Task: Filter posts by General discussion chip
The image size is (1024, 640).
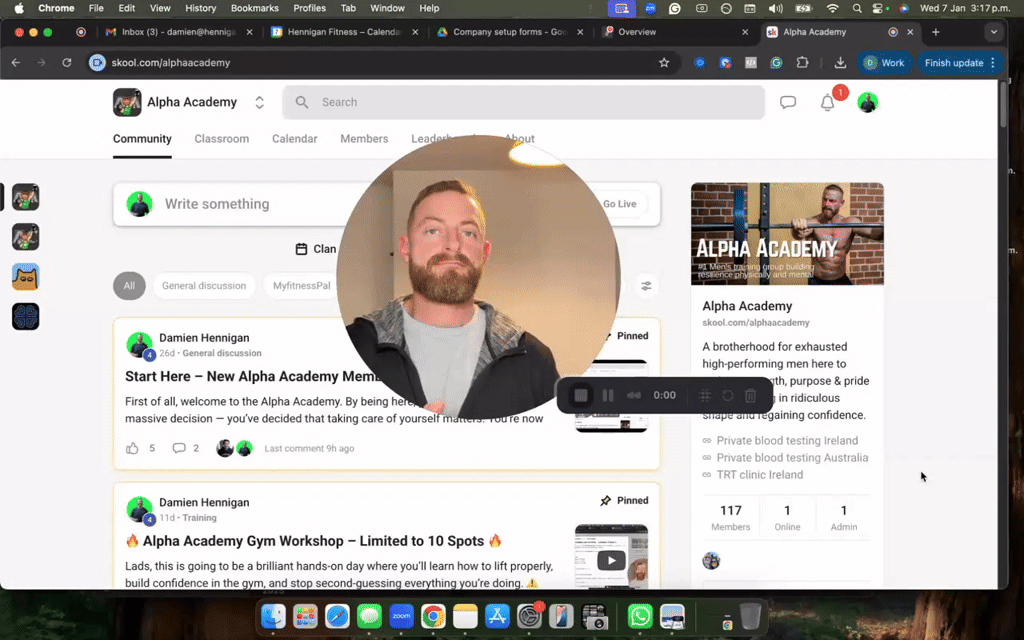Action: [204, 286]
